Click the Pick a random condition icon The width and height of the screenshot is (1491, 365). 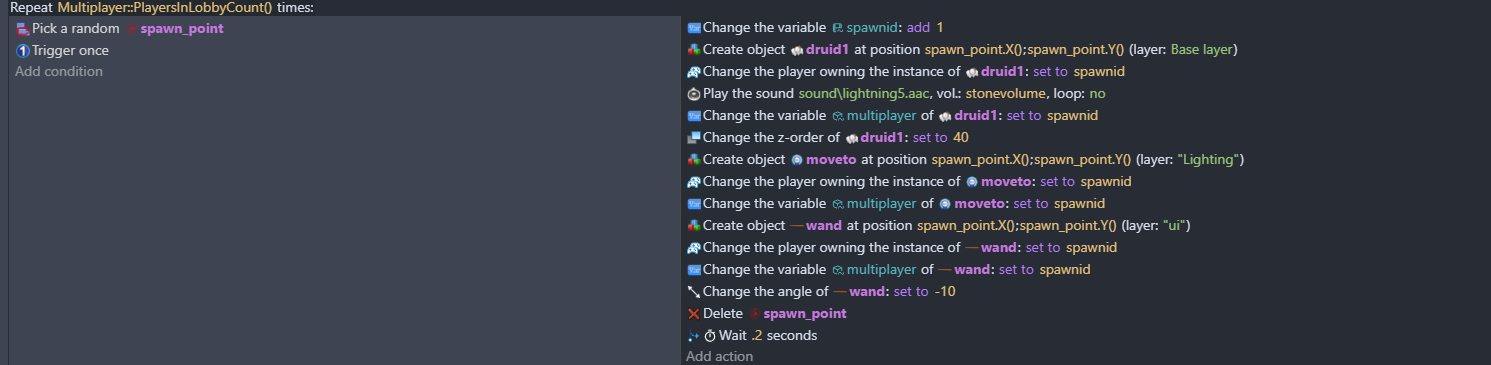click(22, 29)
